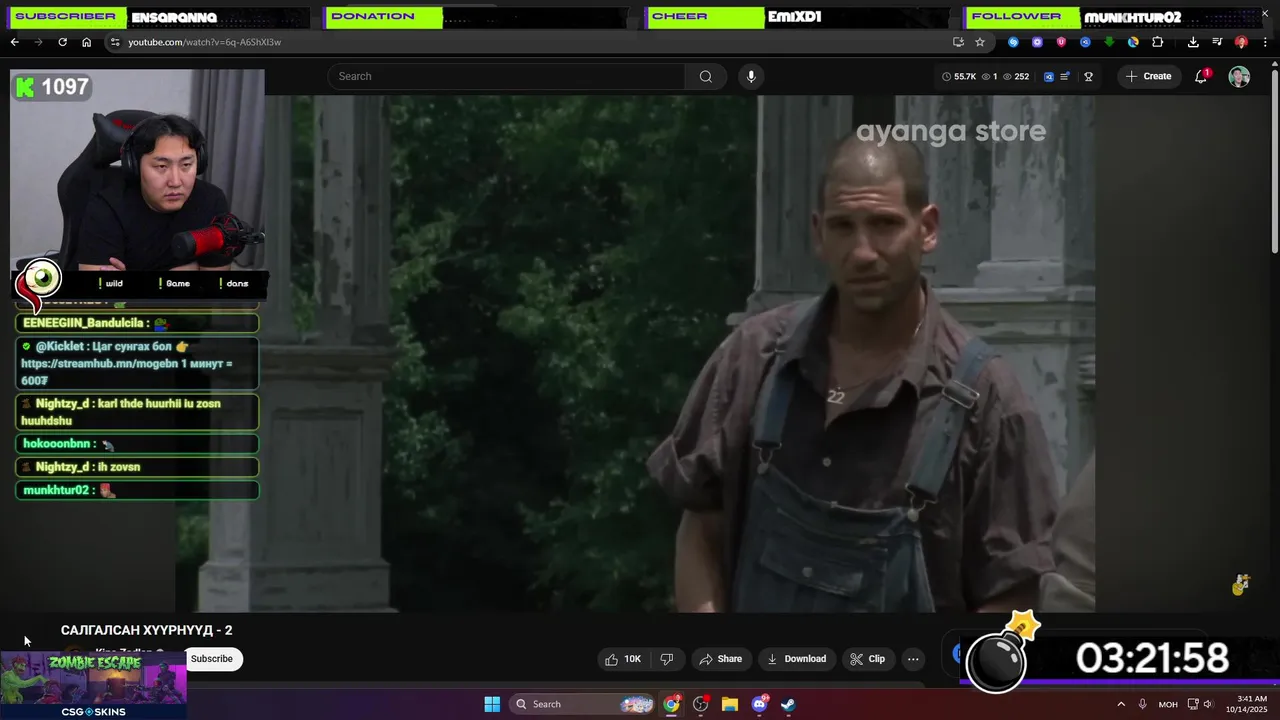1280x720 pixels.
Task: Open Discord from the taskbar
Action: coord(759,704)
